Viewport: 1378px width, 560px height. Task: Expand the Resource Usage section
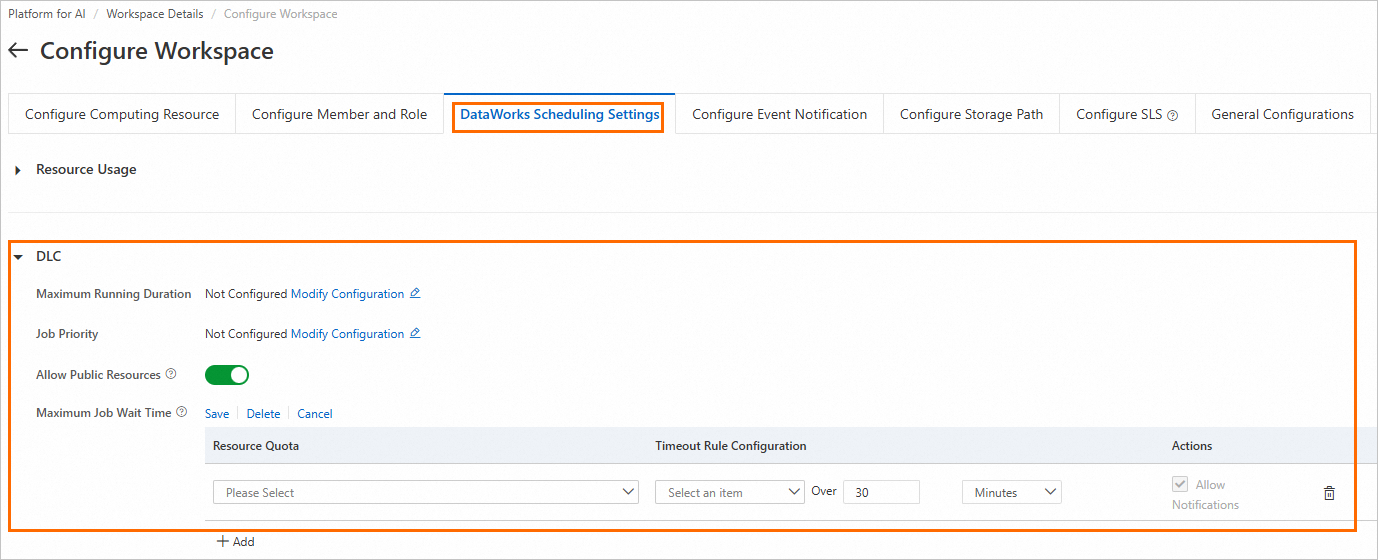click(x=18, y=170)
